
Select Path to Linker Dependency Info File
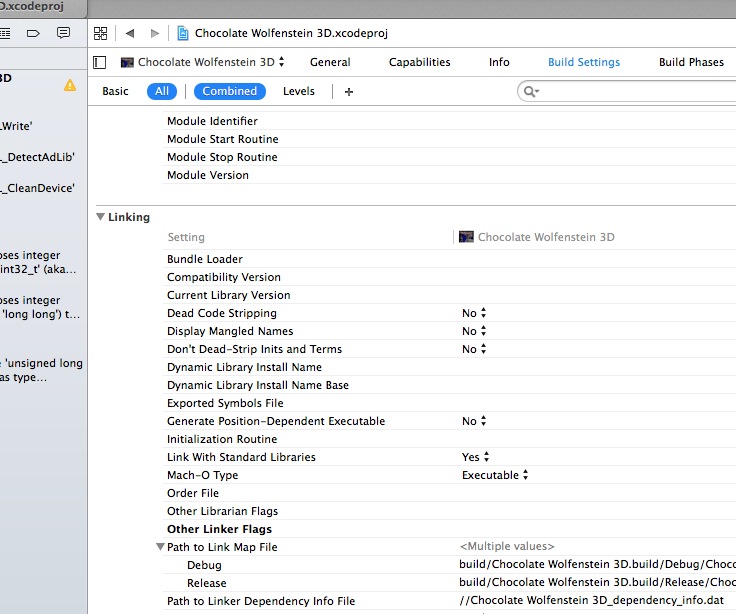(261, 601)
